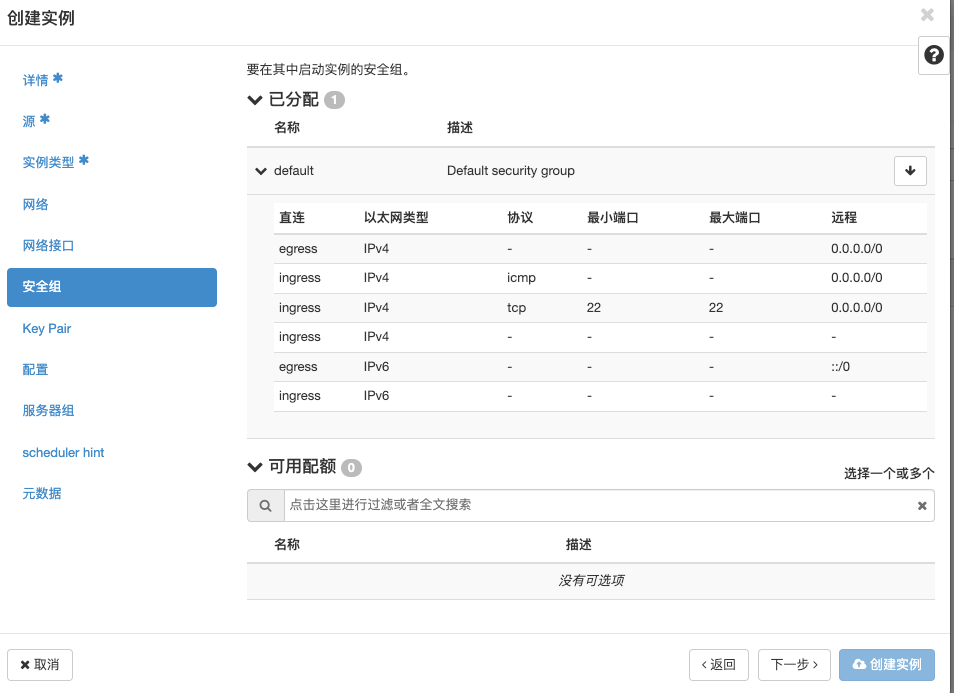Screen dimensions: 954x693
Task: Collapse the 已分配 section
Action: 255,100
